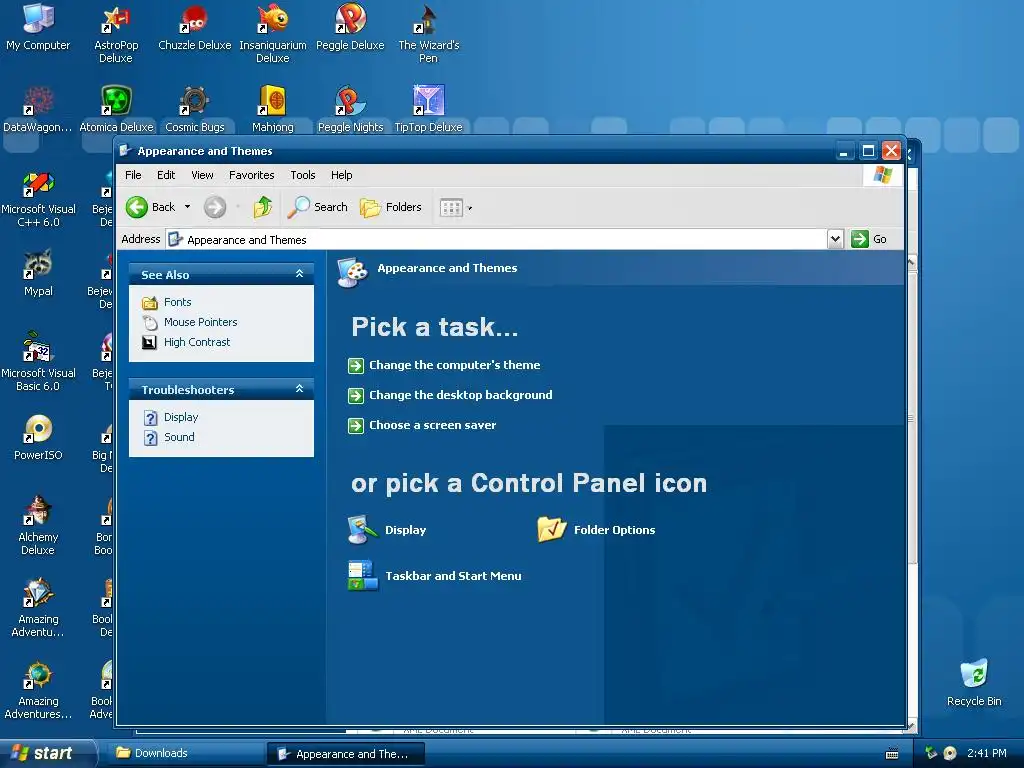Click the taskbar clock 2:41 PM

[987, 754]
